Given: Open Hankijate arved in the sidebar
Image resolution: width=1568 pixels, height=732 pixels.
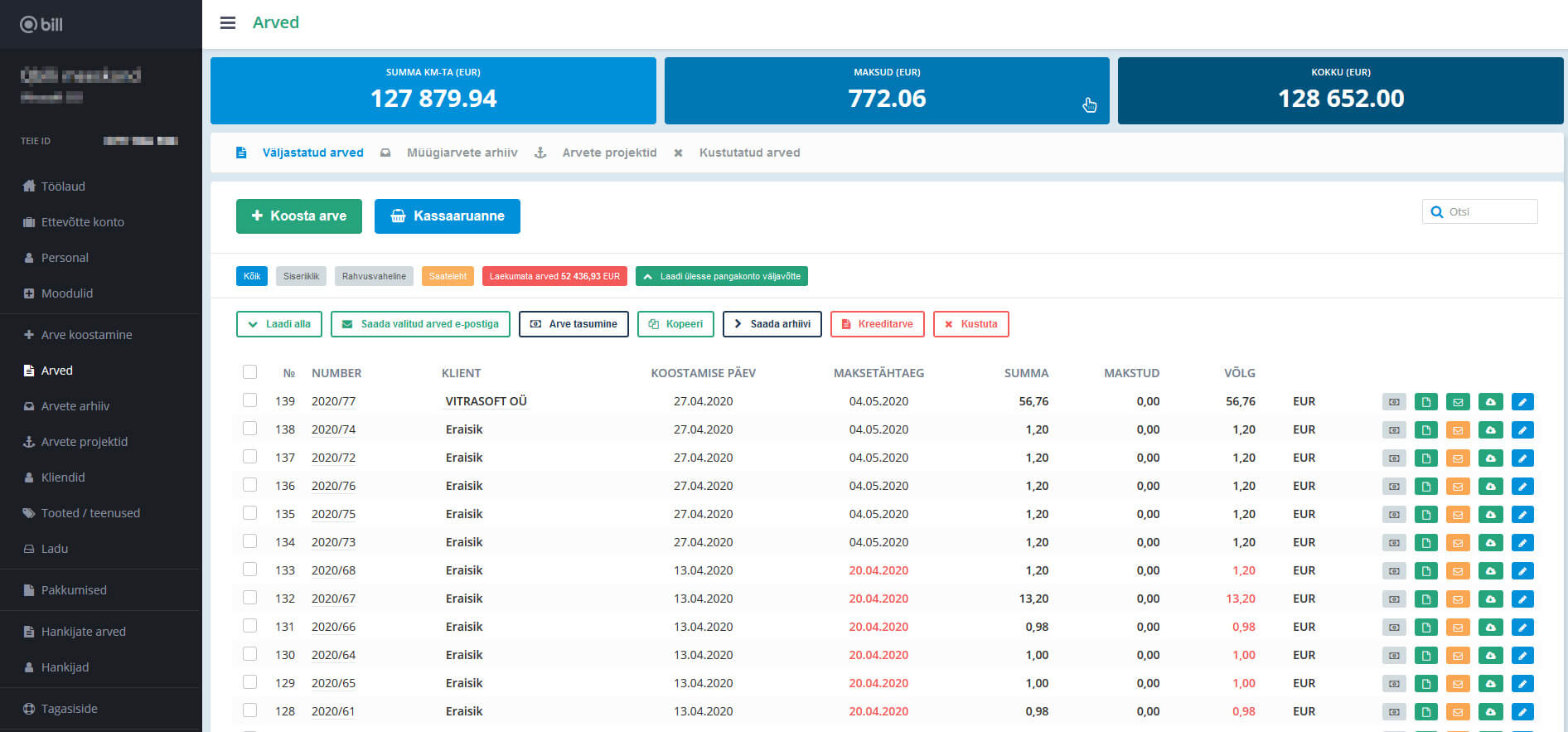Looking at the screenshot, I should [83, 632].
